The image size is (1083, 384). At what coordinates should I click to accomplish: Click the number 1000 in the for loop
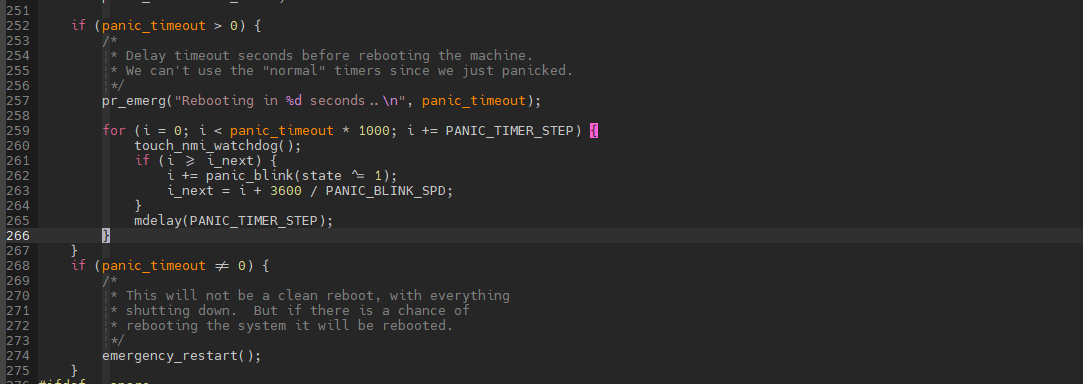(x=374, y=131)
